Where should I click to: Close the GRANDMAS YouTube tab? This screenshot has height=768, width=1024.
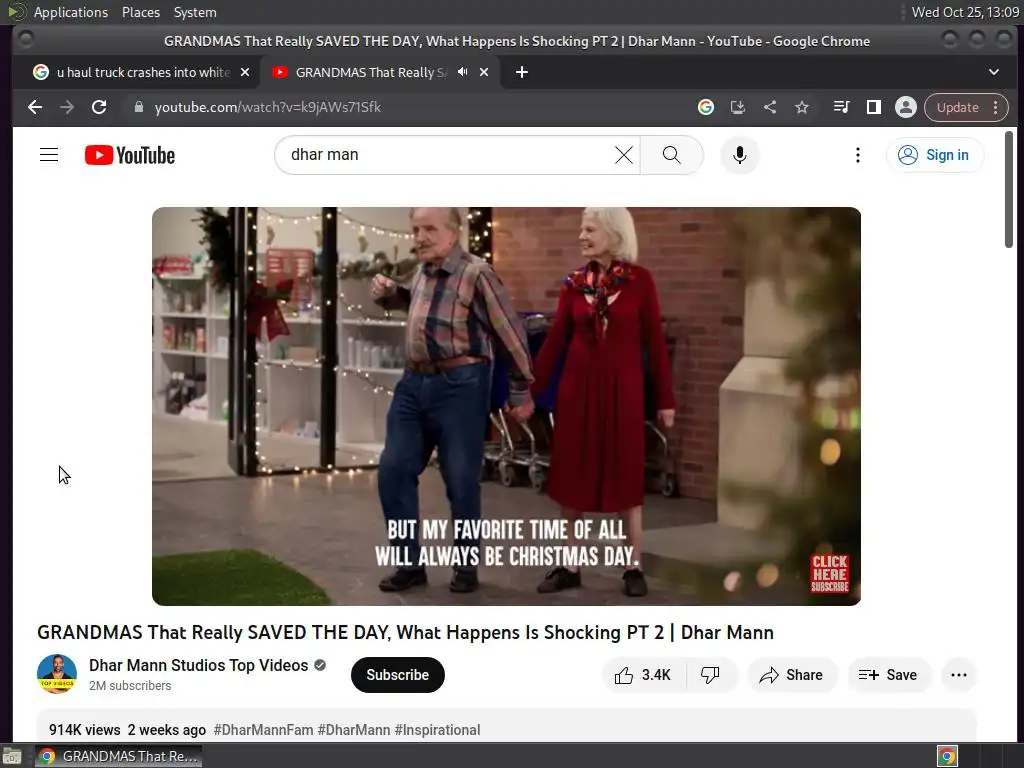pos(484,72)
